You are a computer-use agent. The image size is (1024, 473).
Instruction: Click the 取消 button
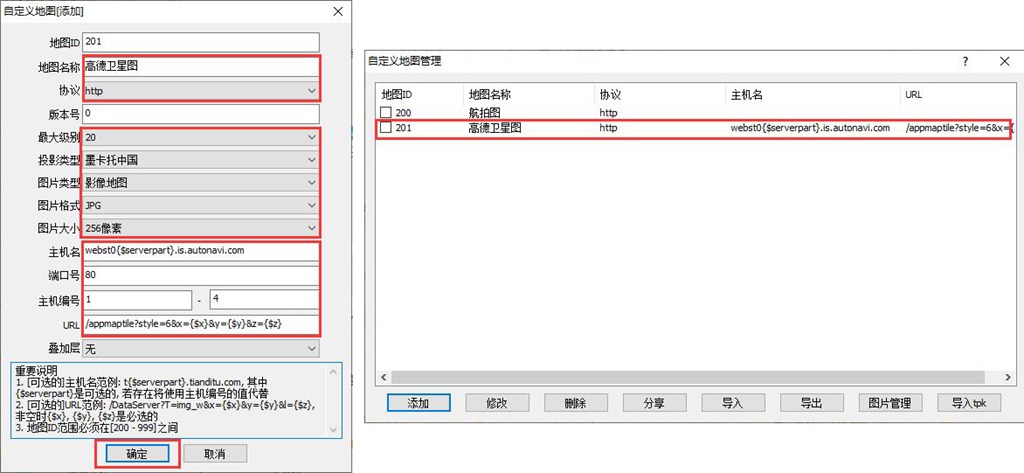(215, 453)
